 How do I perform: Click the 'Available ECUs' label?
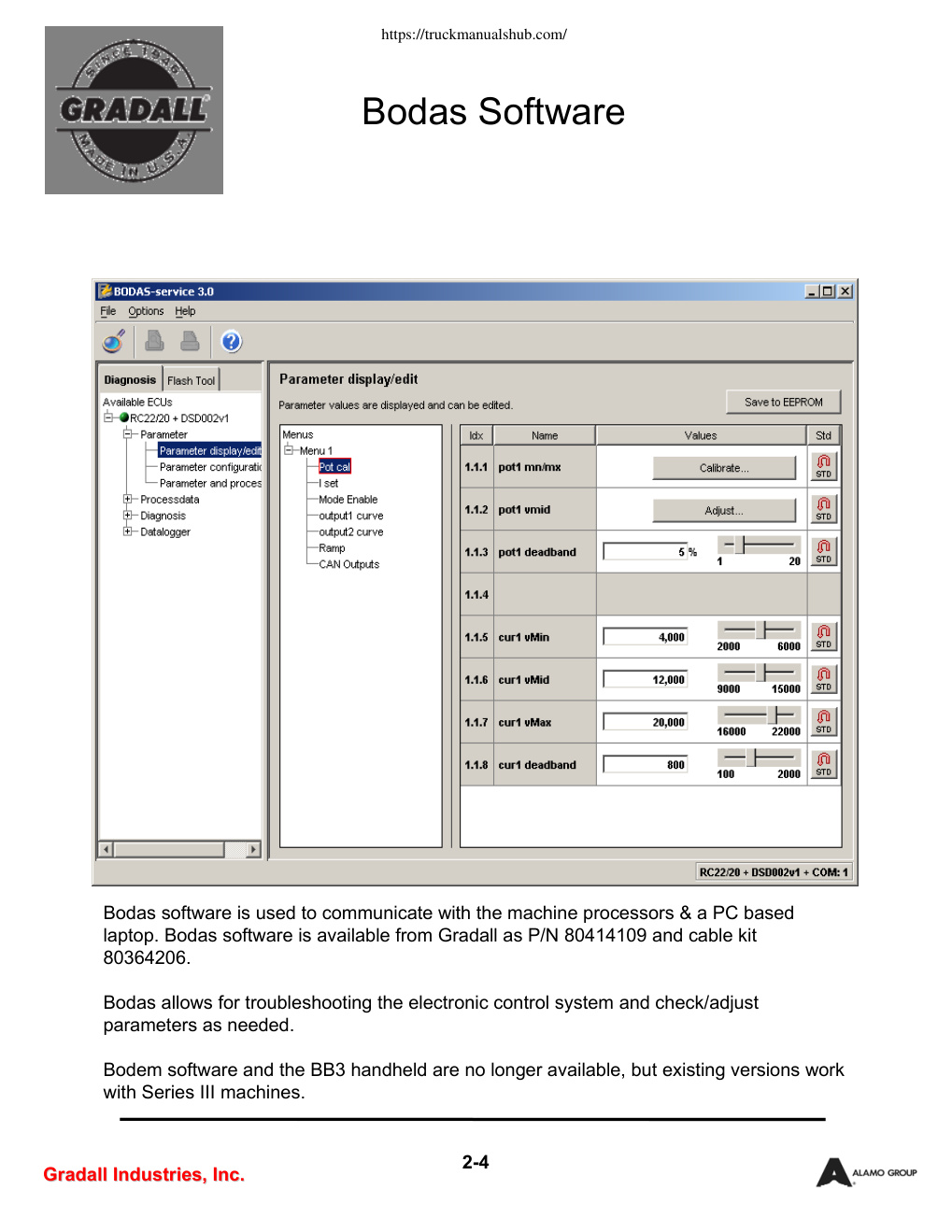[x=137, y=403]
